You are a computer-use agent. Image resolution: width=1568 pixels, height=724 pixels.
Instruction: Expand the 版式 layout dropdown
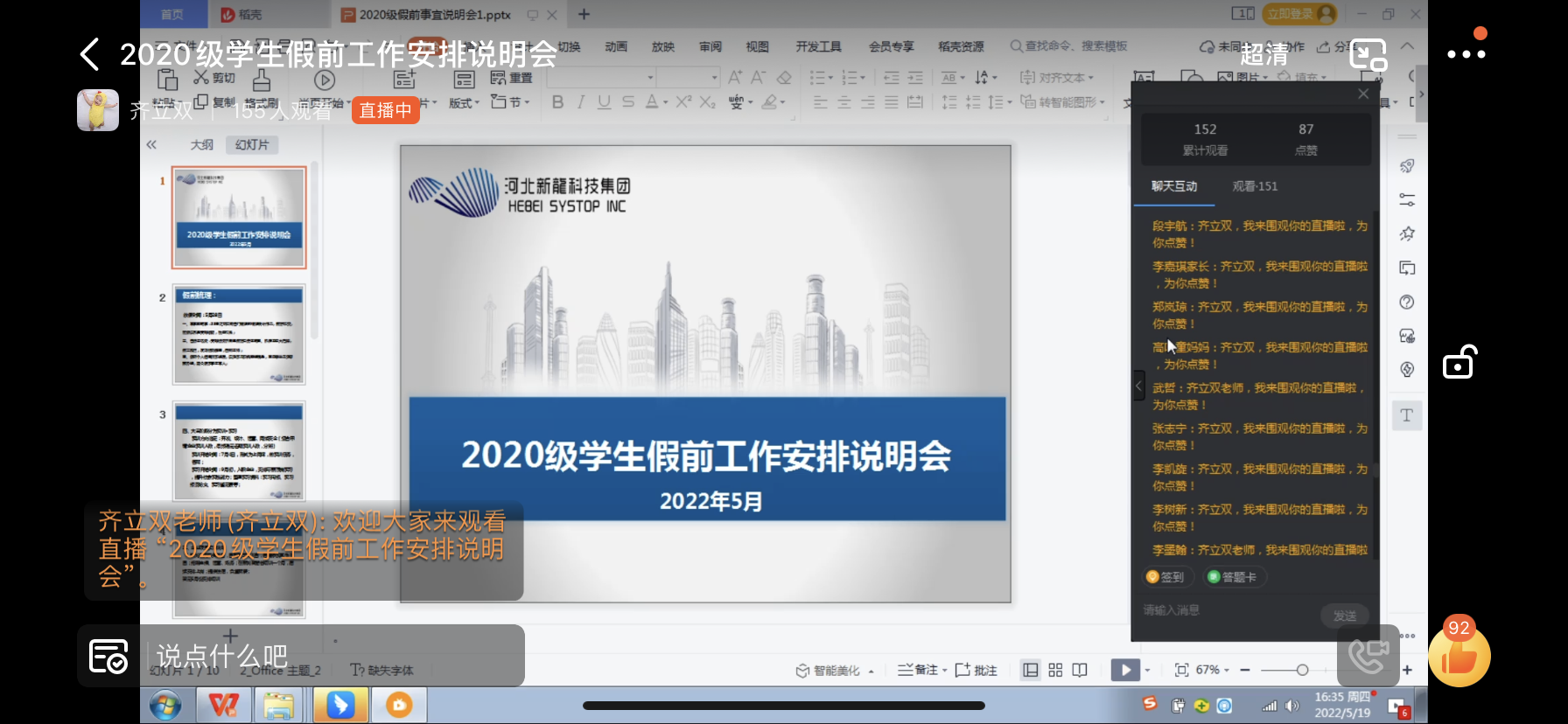pos(465,102)
